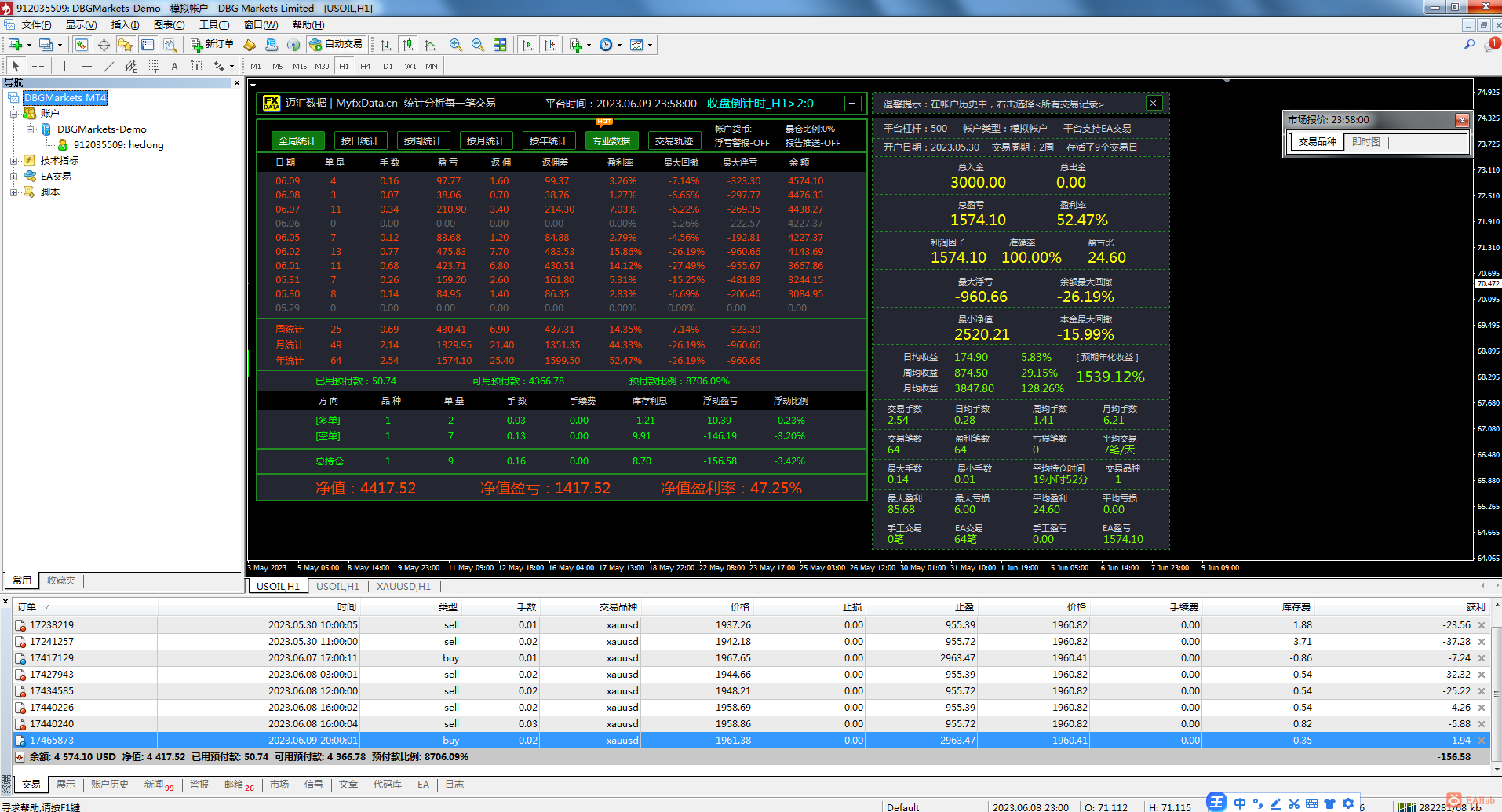1502x812 pixels.
Task: Toggle the 自动交易 auto trading button
Action: [x=336, y=45]
